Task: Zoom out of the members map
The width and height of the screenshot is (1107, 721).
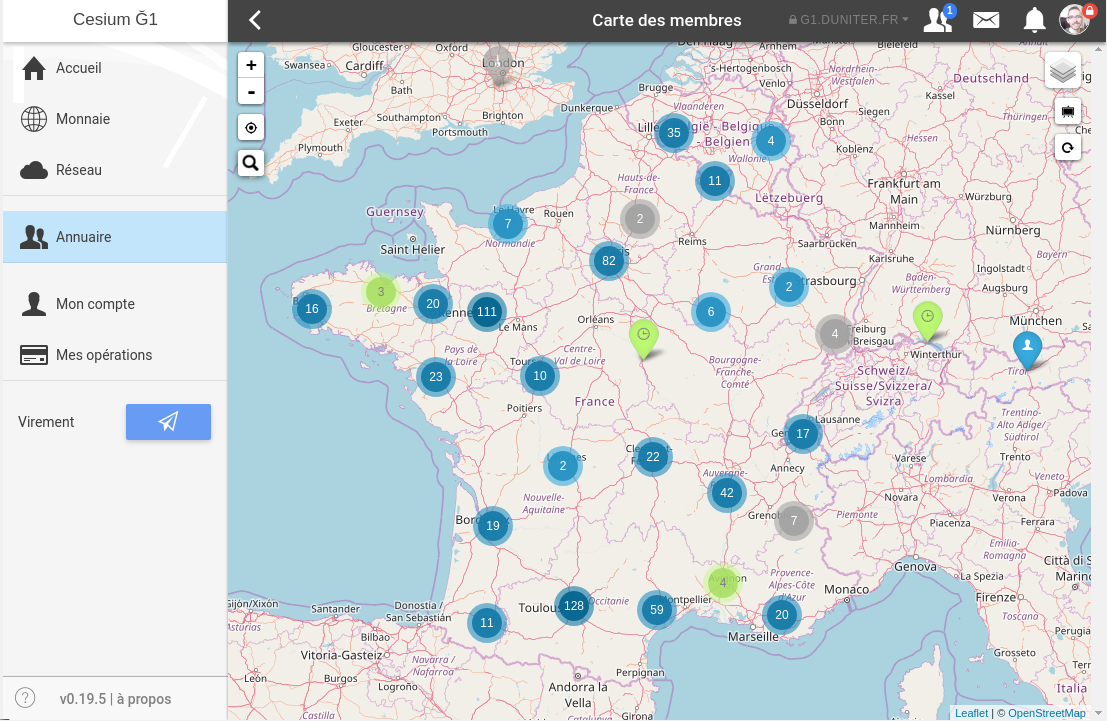Action: click(251, 92)
